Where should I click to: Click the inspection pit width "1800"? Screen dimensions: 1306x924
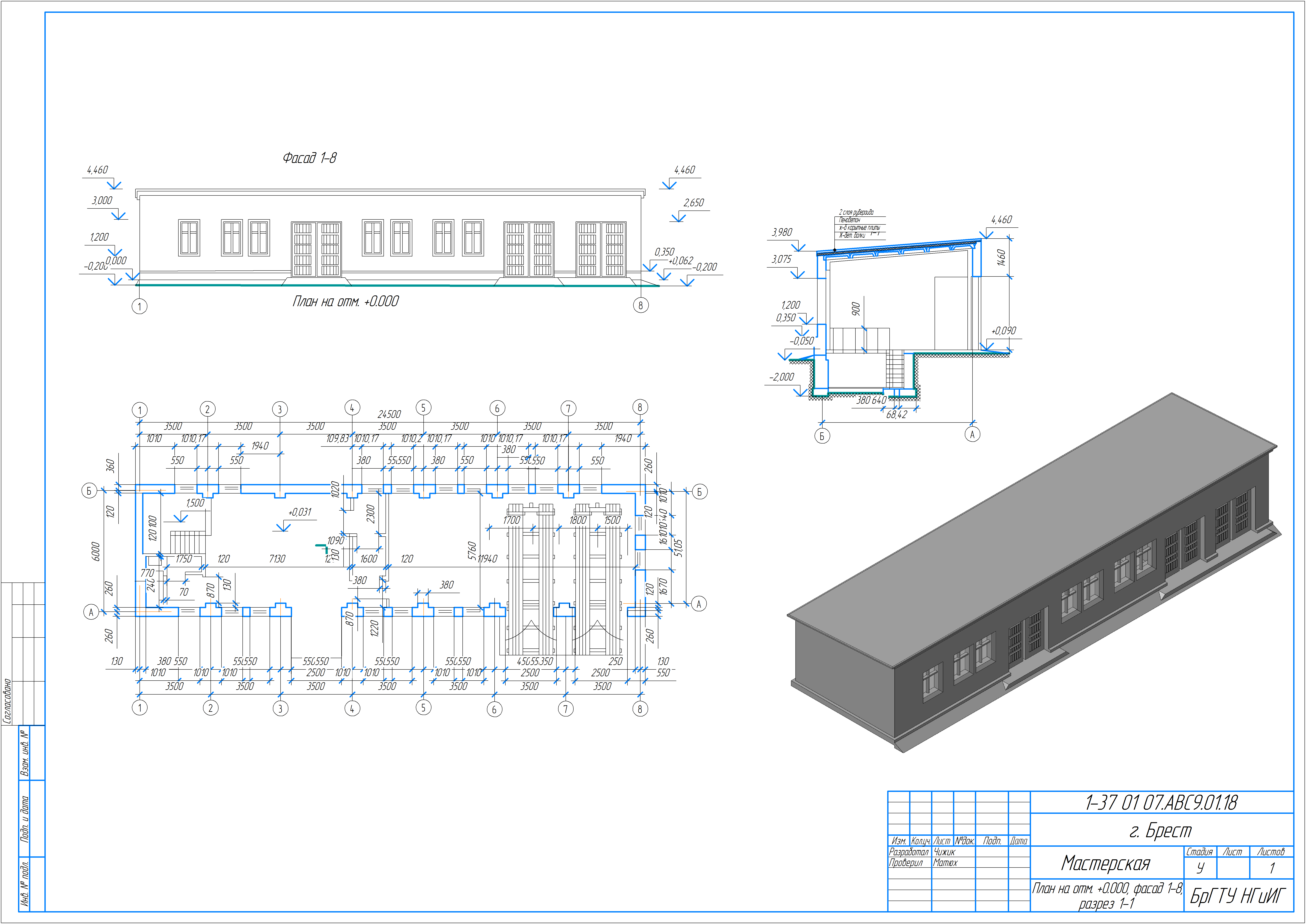click(578, 520)
